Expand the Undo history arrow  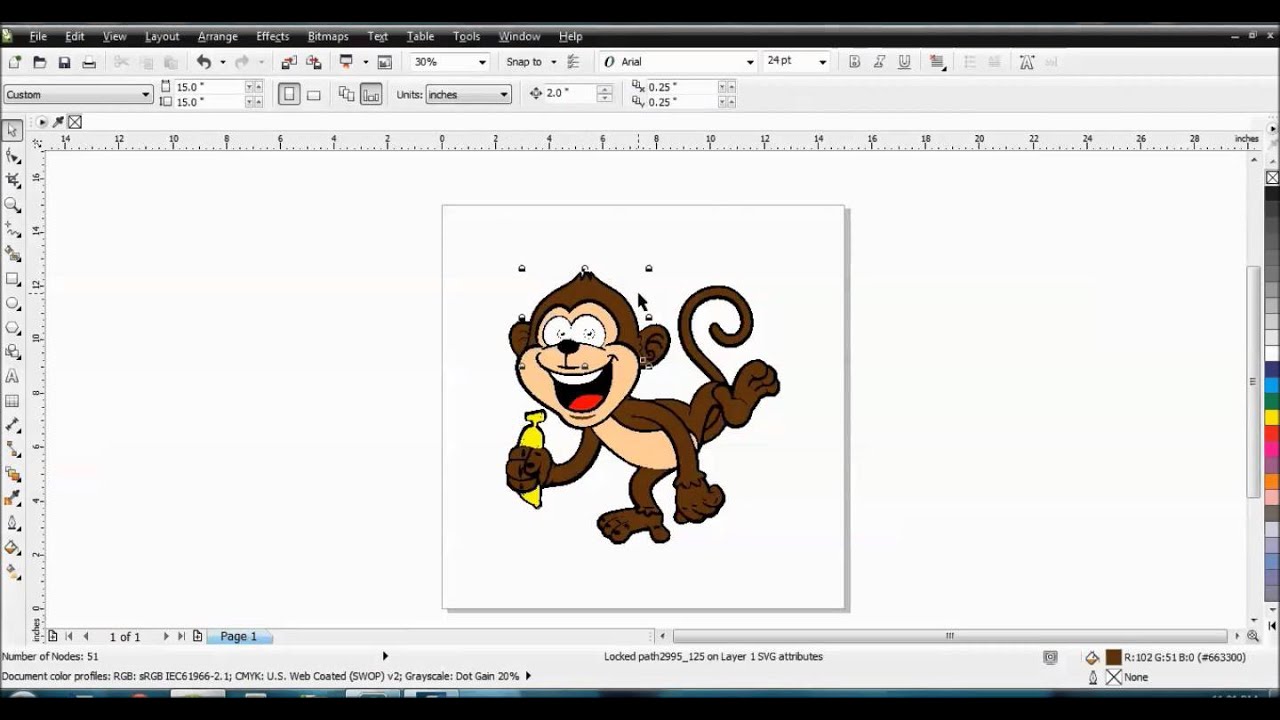coord(222,62)
